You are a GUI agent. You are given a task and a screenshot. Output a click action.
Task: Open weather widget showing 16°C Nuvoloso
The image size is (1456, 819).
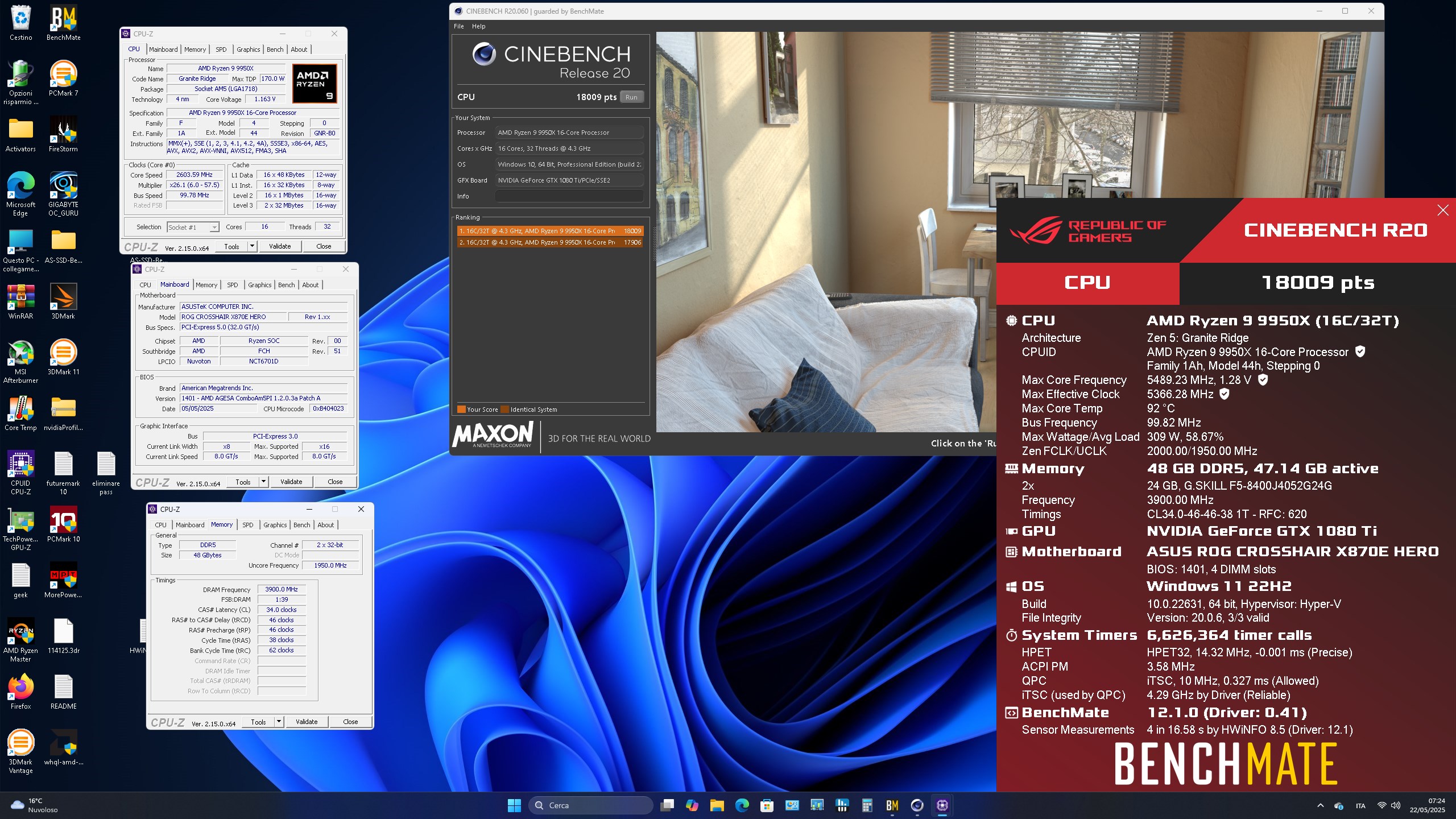[35, 805]
